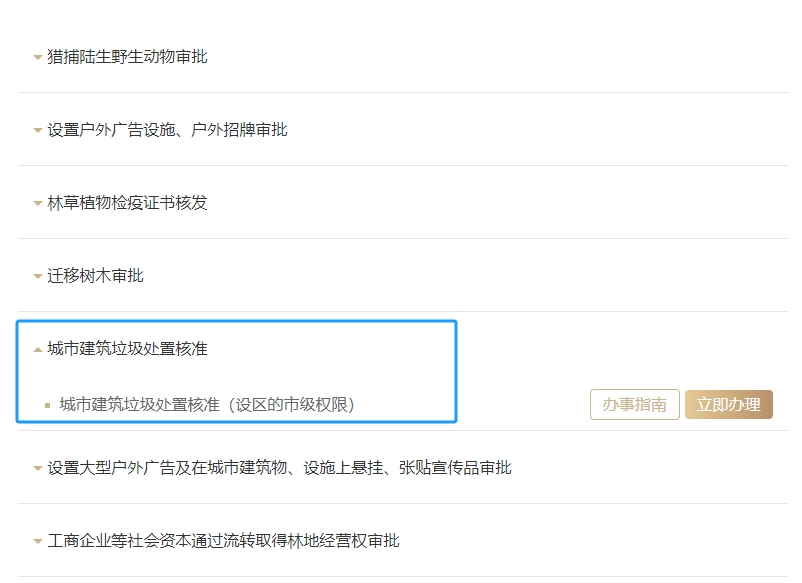Expand arrow for 工商企业等社会资本 林地经营权审批

[x=38, y=542]
